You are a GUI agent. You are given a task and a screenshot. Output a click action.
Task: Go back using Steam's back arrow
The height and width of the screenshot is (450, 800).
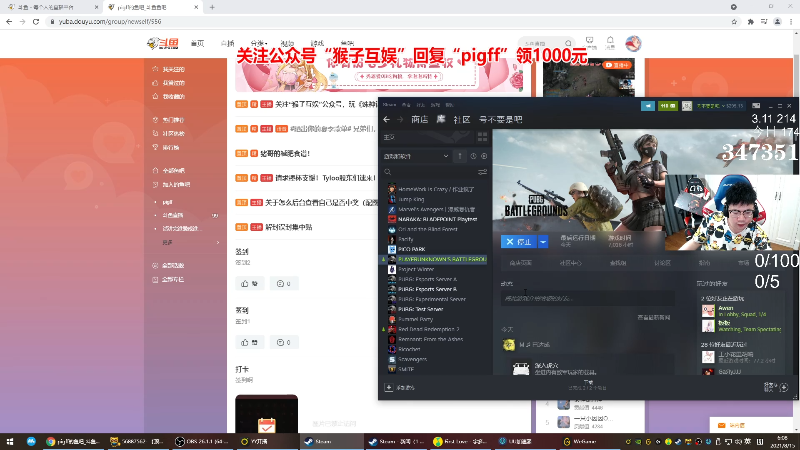(387, 119)
